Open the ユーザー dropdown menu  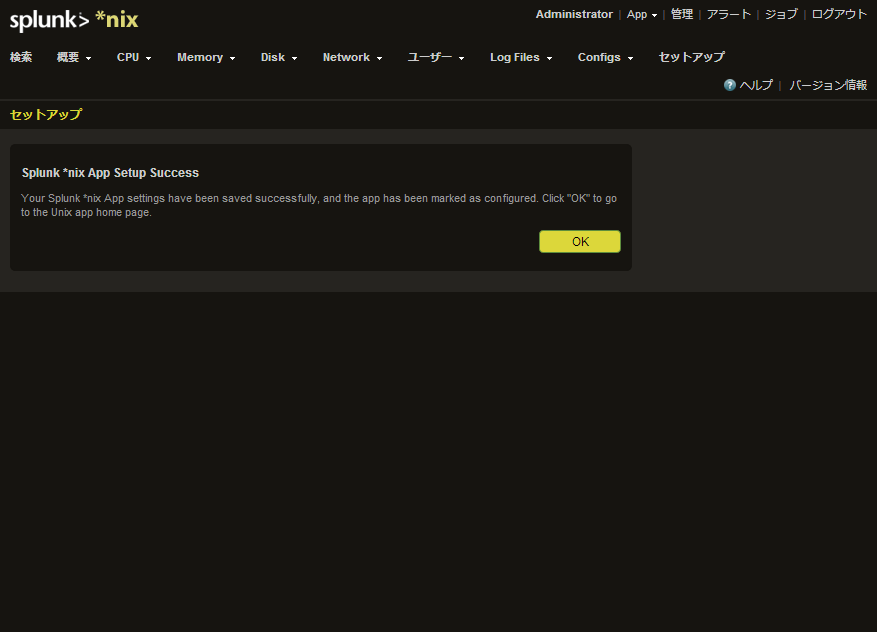pos(436,57)
